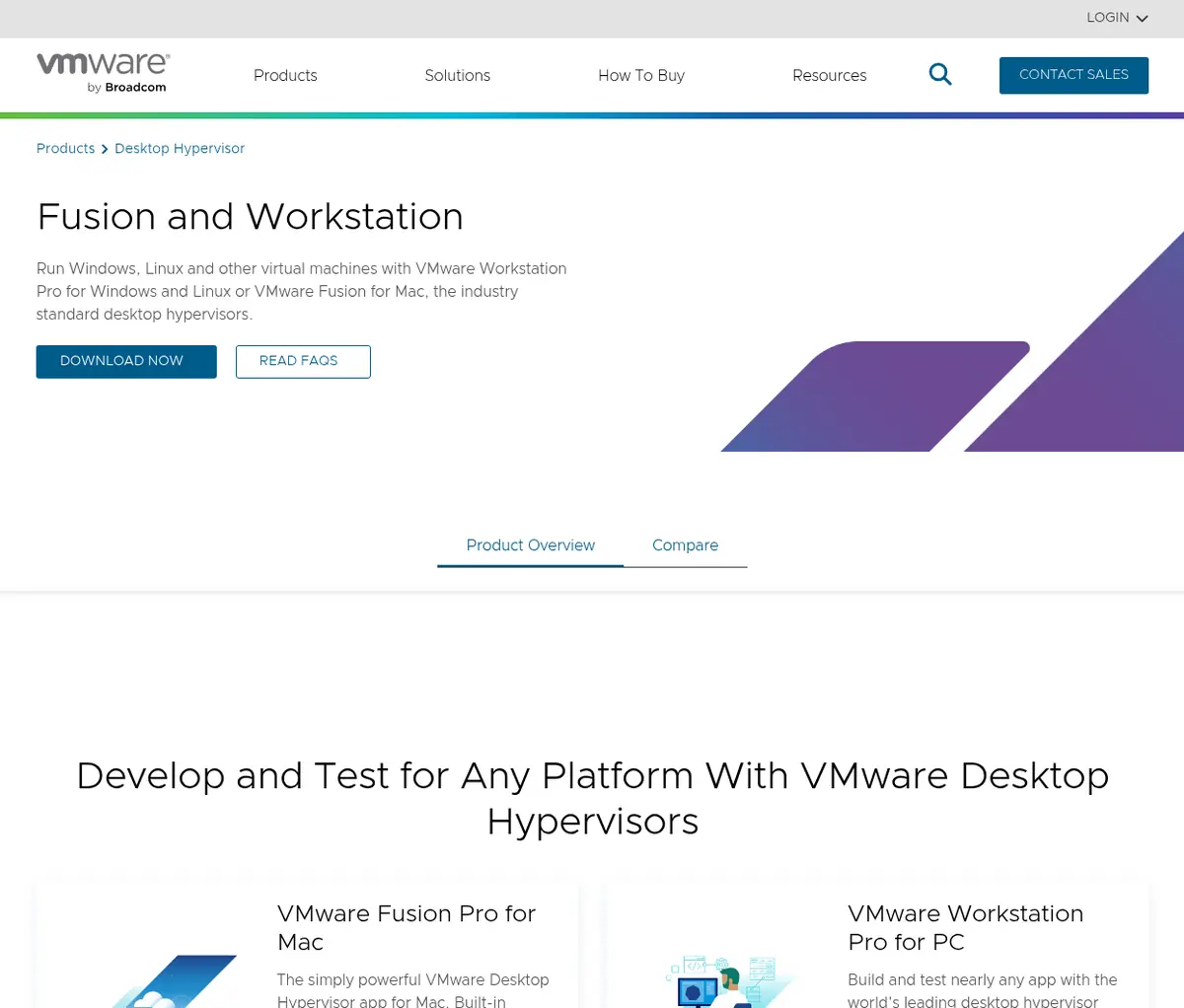The image size is (1184, 1008).
Task: Click the Fusion and Workstation heading
Action: [x=250, y=216]
